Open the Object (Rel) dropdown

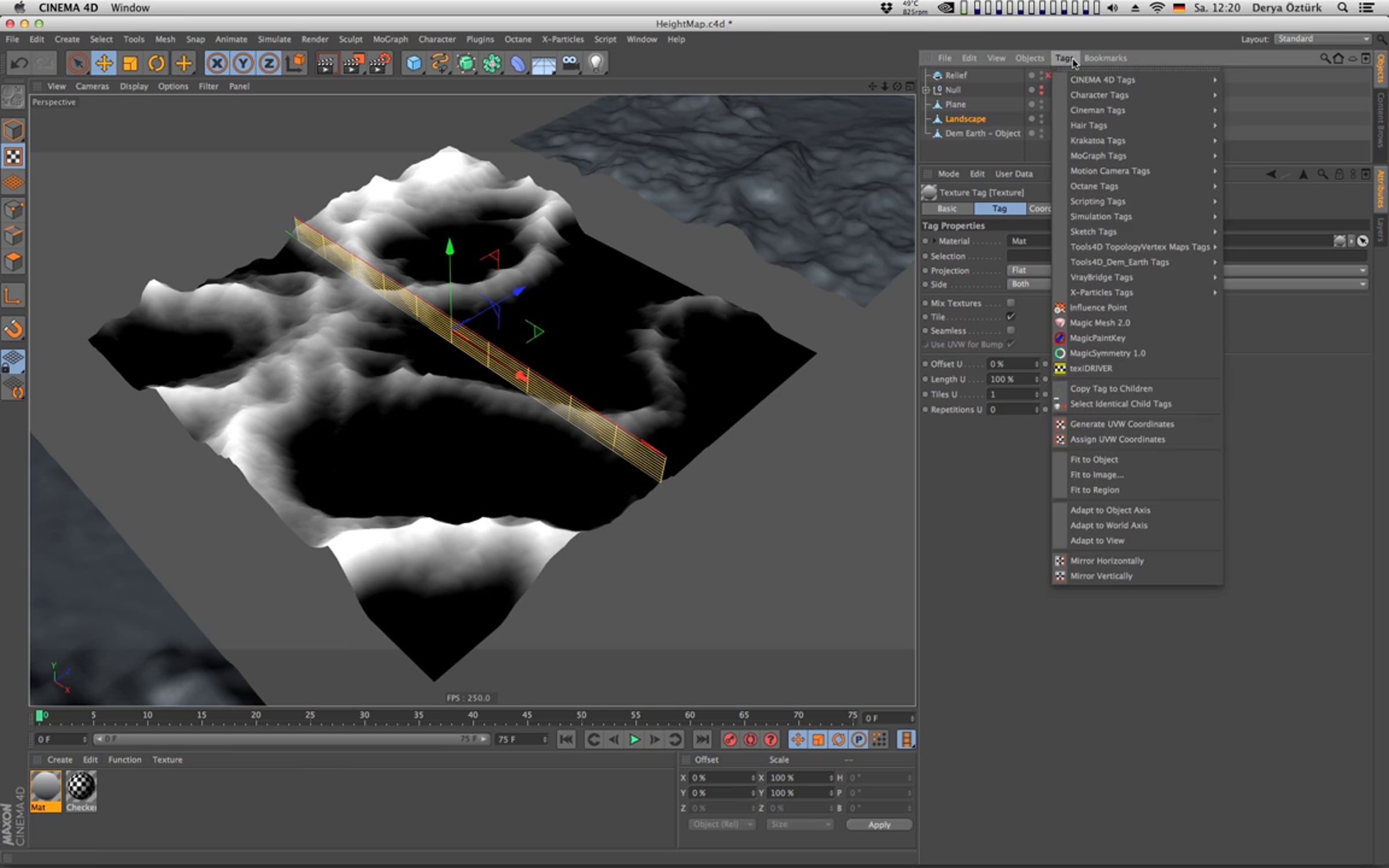[x=722, y=824]
